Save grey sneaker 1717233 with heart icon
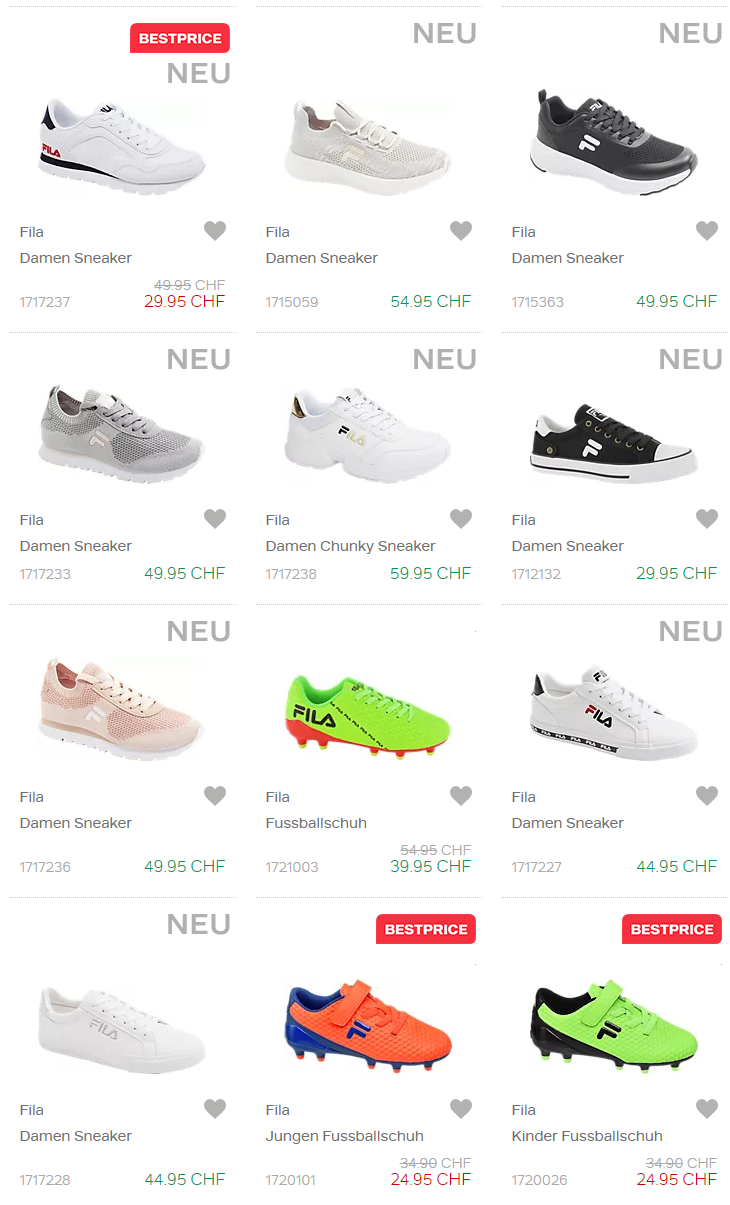 coord(215,519)
